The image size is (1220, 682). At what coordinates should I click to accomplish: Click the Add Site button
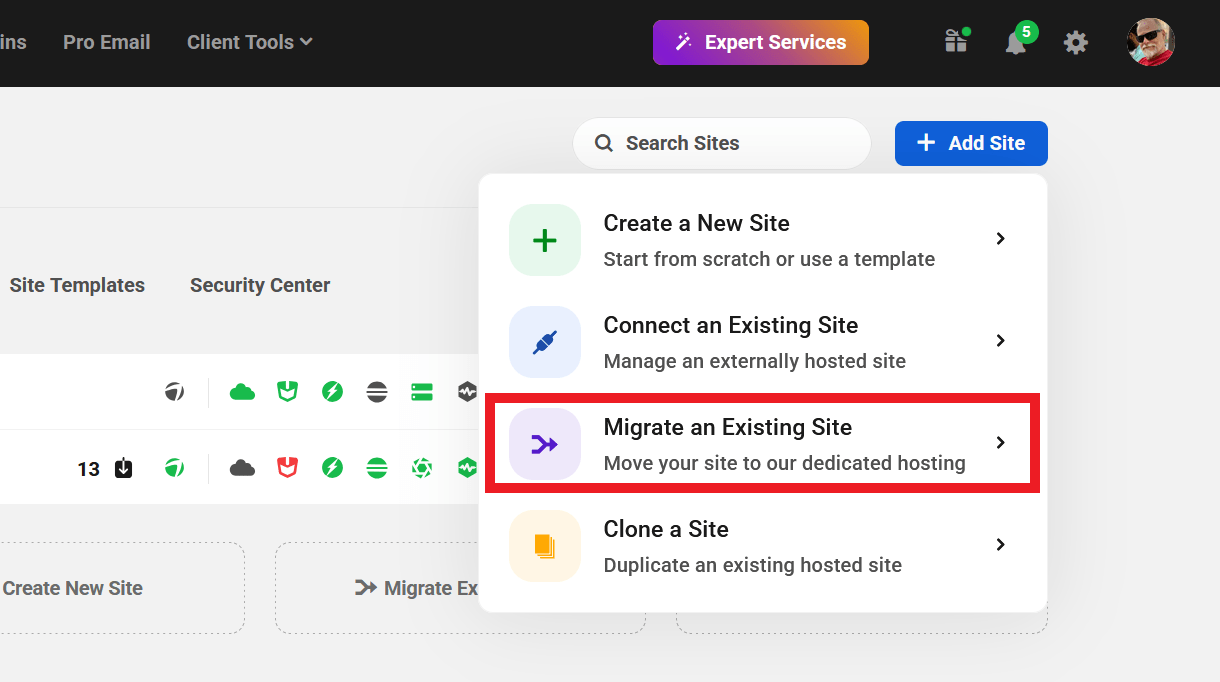point(970,143)
